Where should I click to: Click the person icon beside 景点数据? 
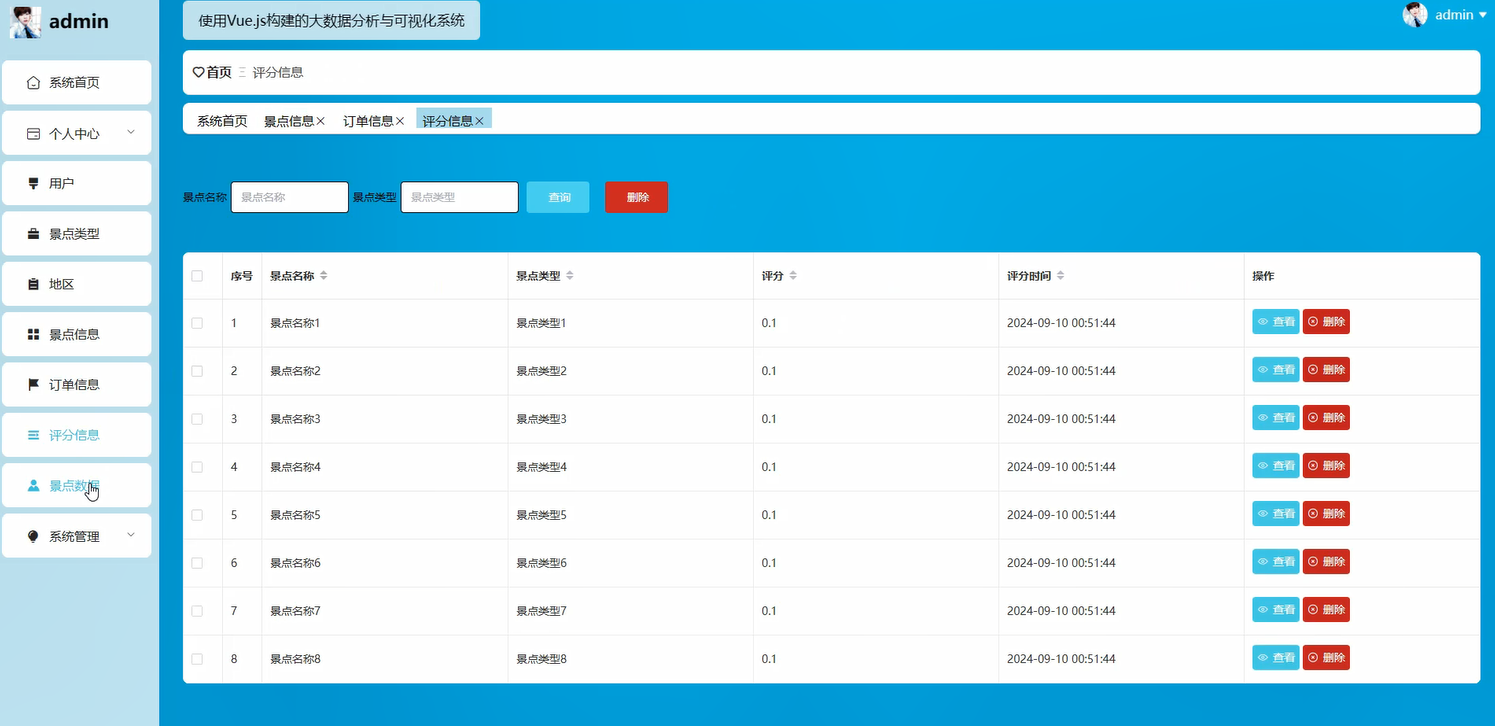point(33,486)
